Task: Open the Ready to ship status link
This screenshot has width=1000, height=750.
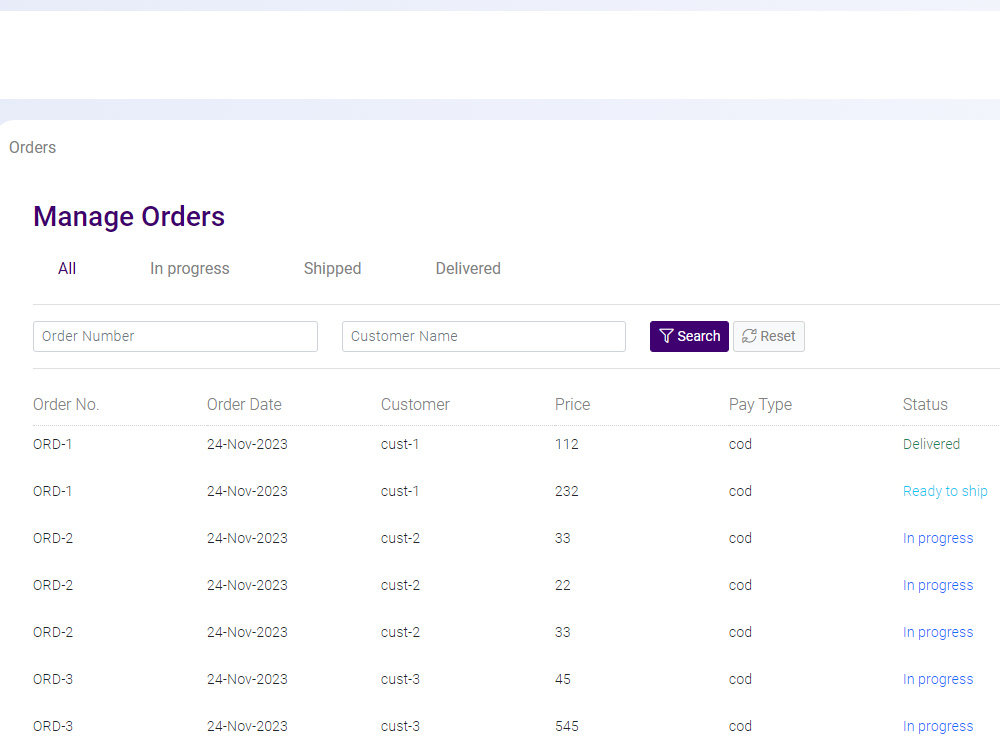Action: pyautogui.click(x=945, y=491)
